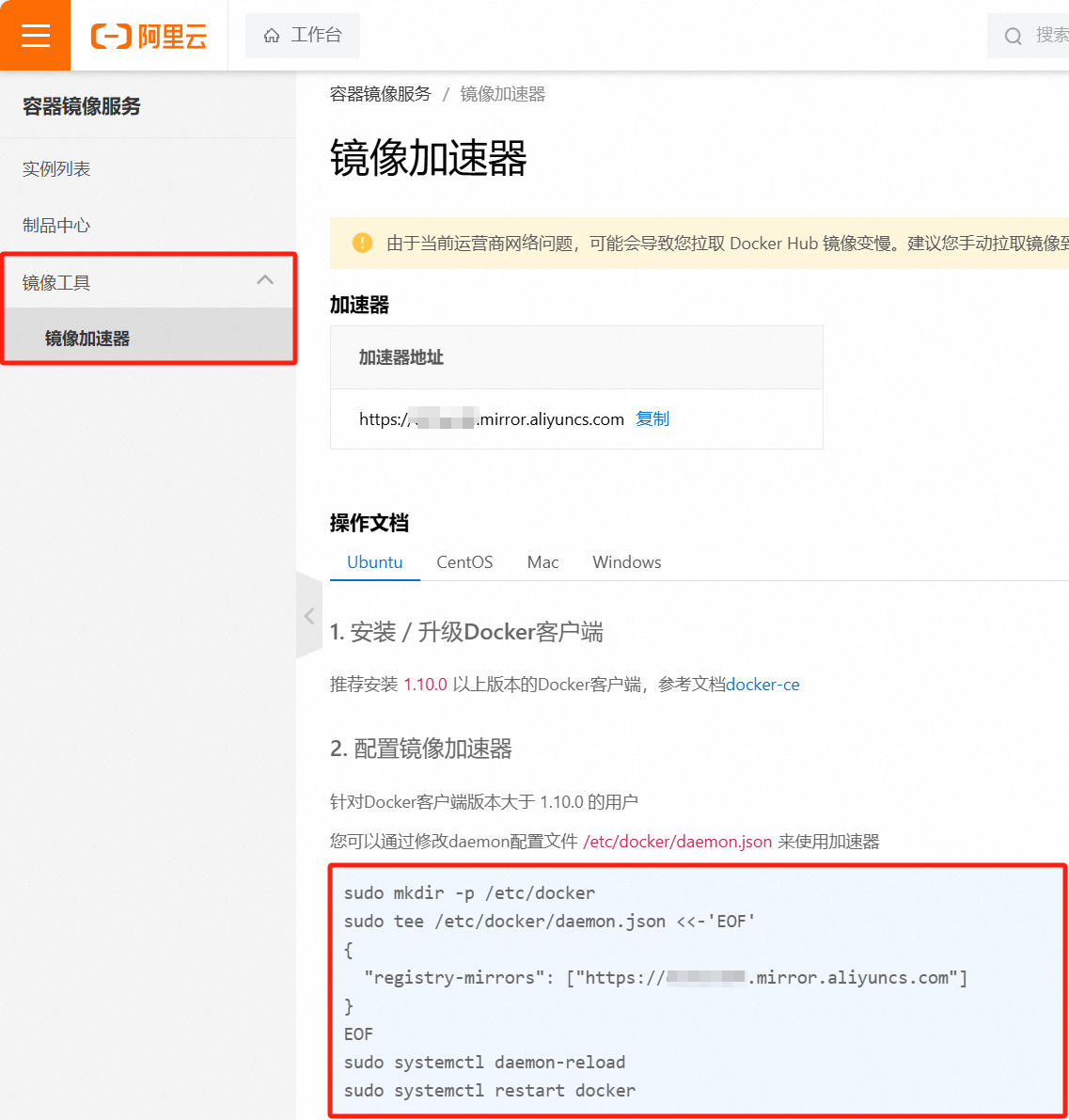This screenshot has width=1069, height=1120.
Task: Click the 1.10.0 version number in red
Action: [426, 685]
